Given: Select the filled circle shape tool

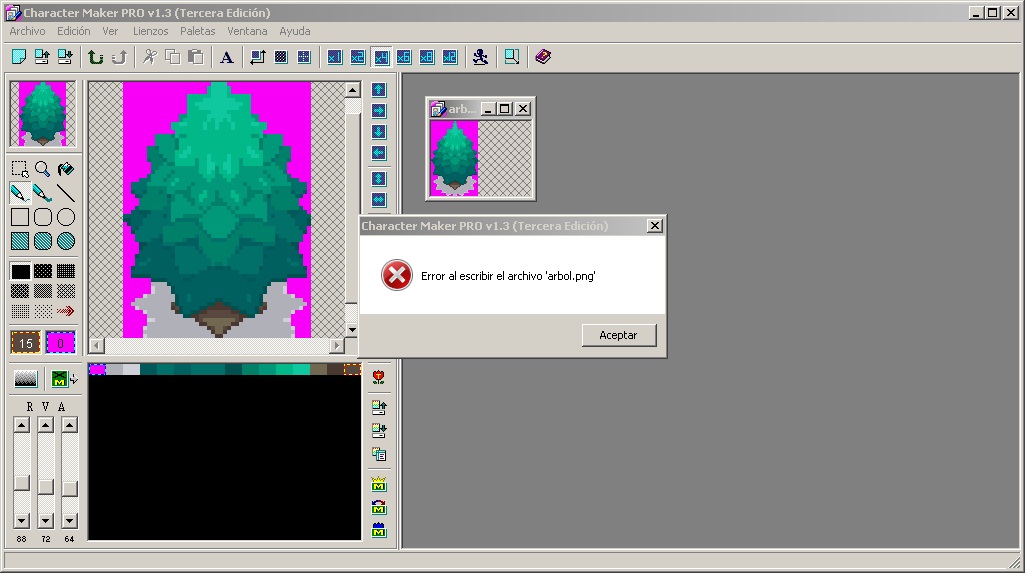Looking at the screenshot, I should point(66,240).
